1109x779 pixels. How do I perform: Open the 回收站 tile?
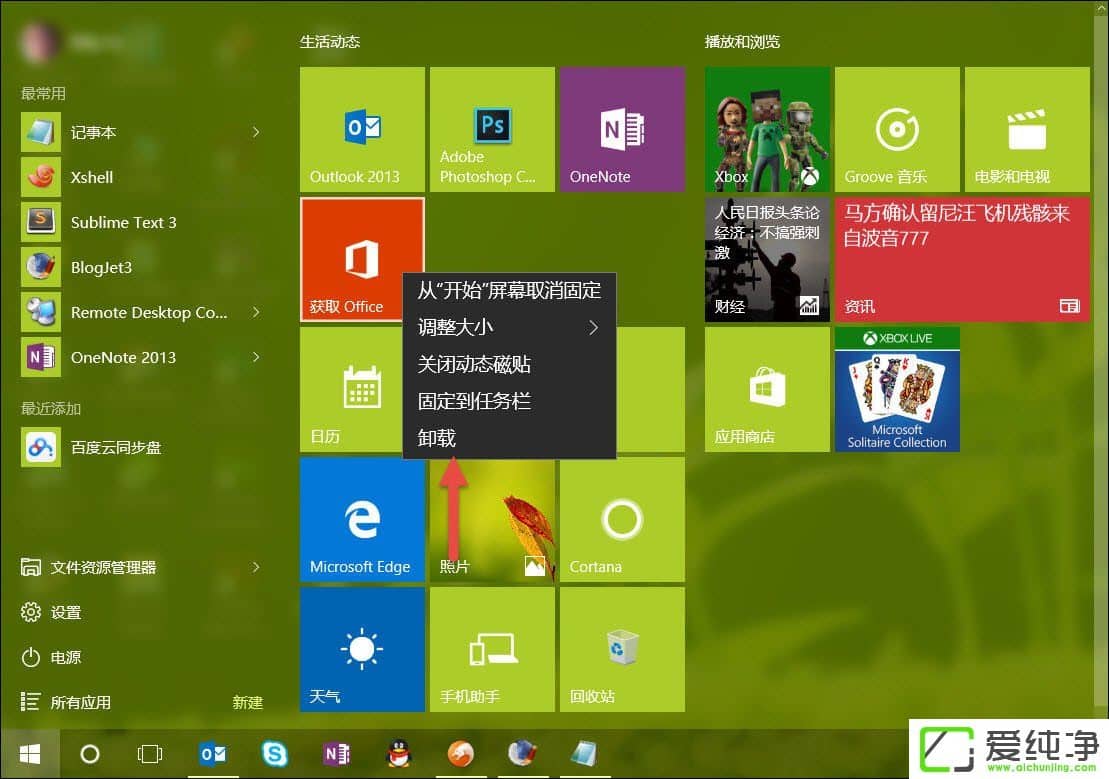(622, 649)
